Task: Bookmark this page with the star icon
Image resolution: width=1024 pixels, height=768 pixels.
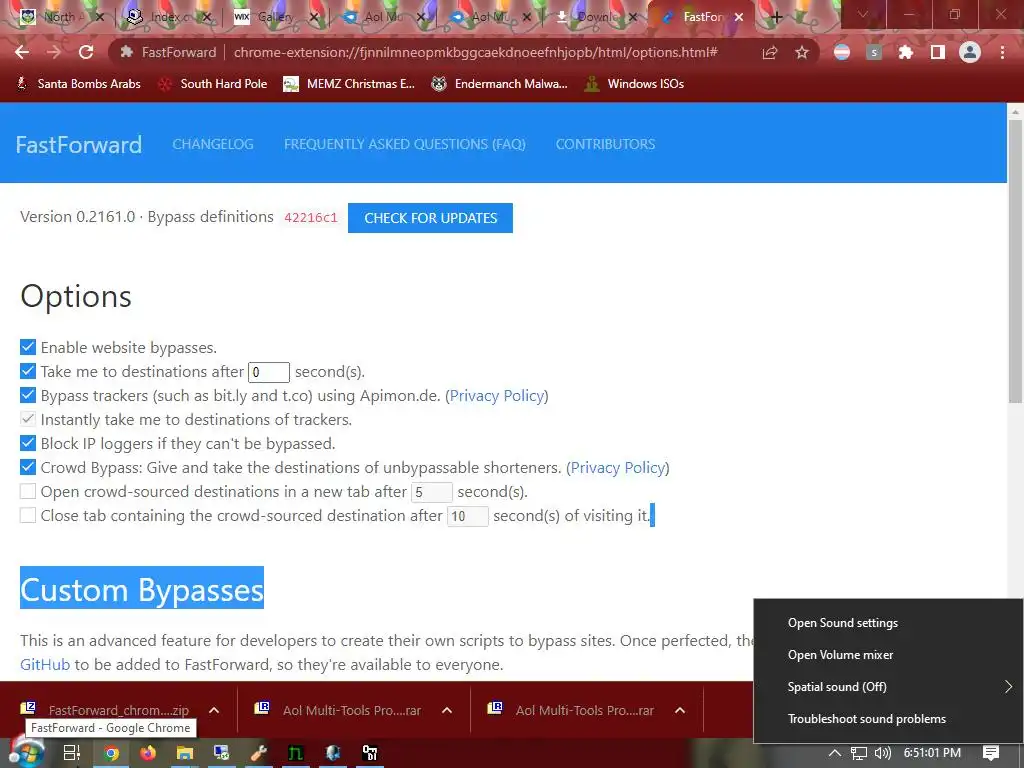Action: click(x=802, y=52)
